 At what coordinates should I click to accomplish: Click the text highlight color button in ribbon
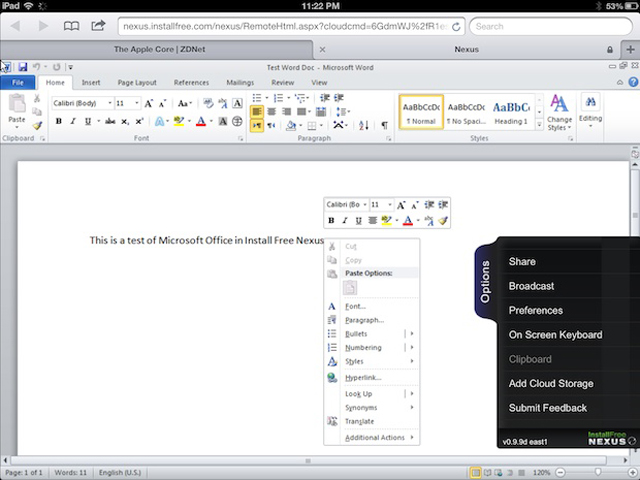[179, 121]
